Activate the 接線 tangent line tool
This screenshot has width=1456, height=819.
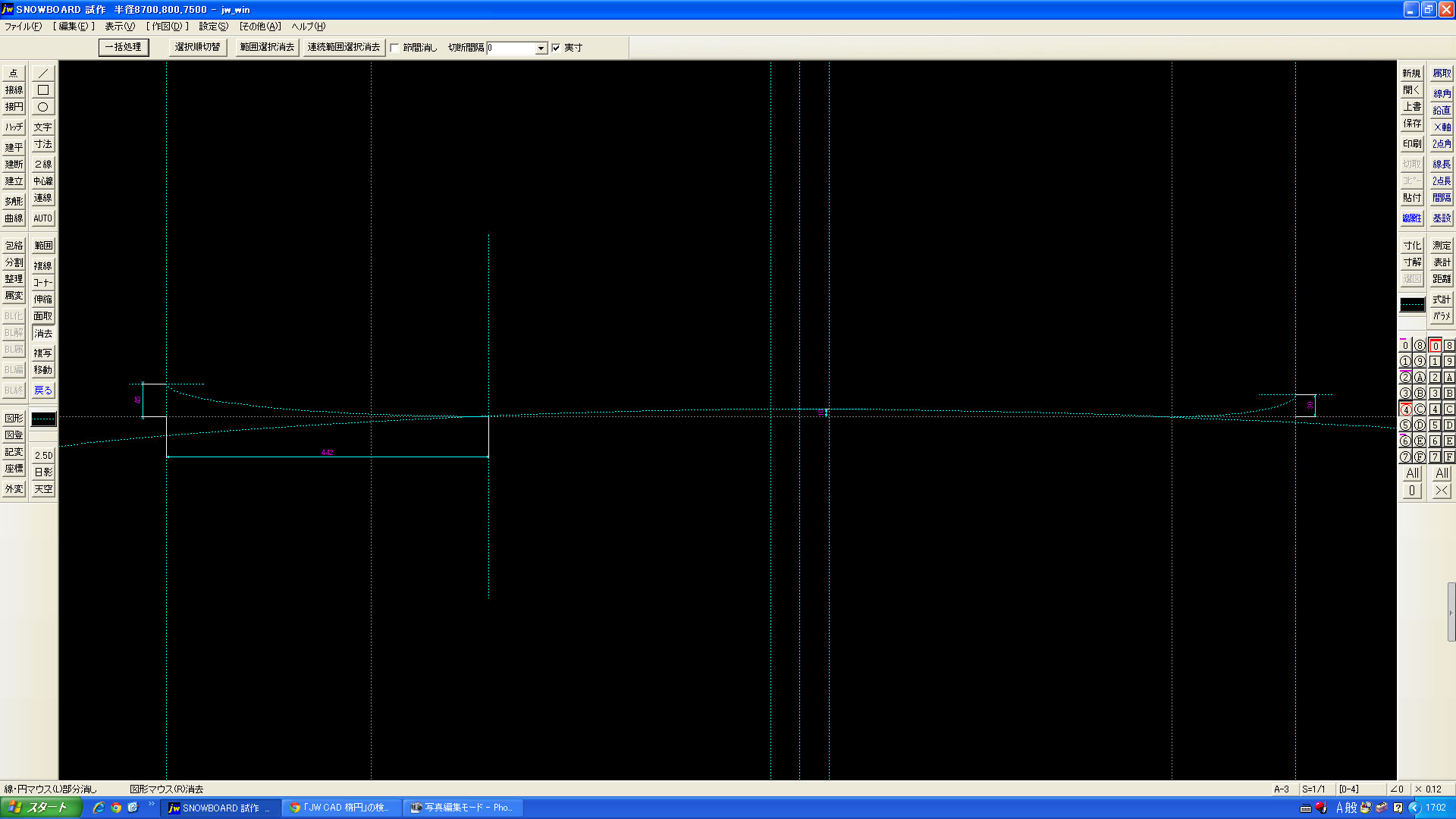click(x=14, y=90)
